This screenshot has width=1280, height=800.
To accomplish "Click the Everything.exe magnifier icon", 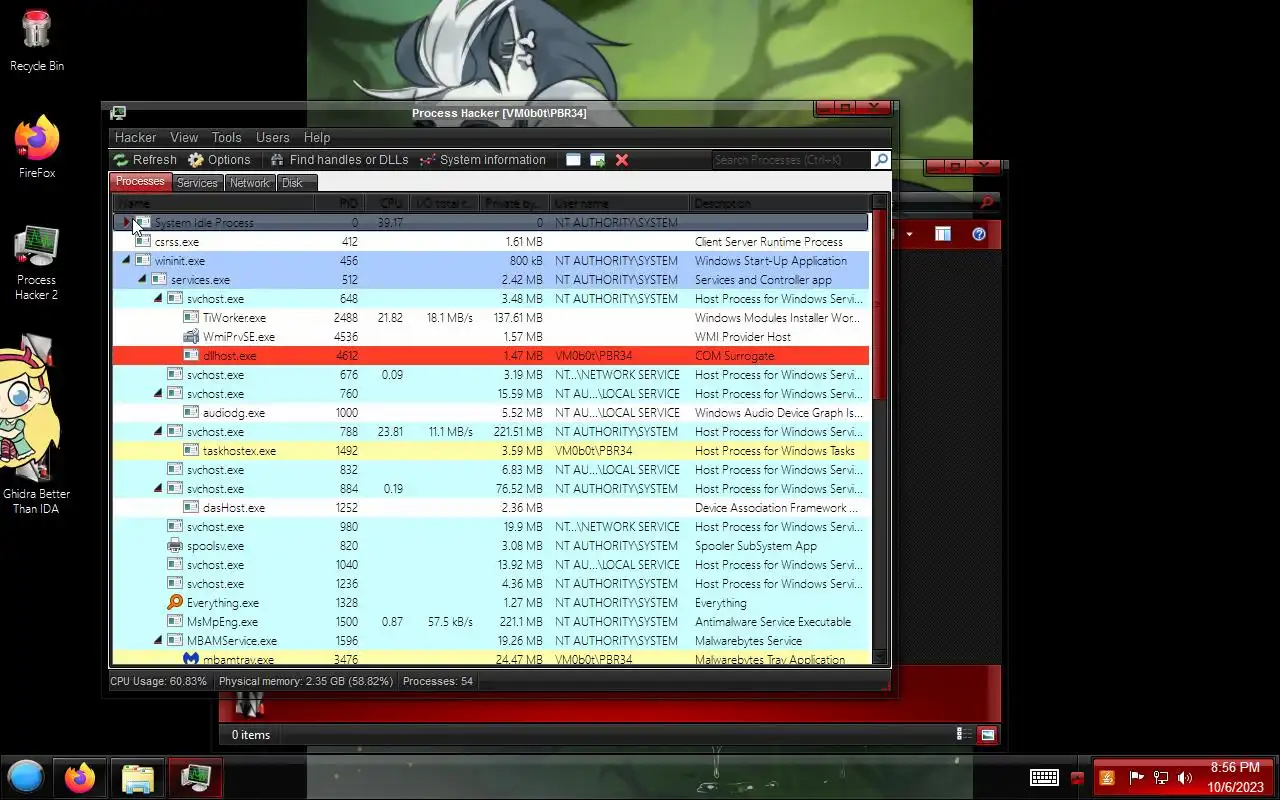I will coord(175,603).
